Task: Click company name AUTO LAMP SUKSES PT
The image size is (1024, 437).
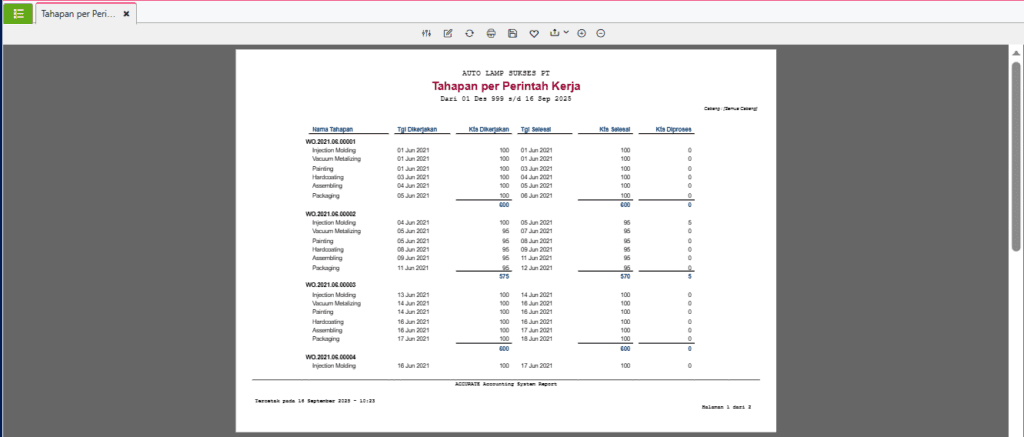Action: [x=505, y=73]
